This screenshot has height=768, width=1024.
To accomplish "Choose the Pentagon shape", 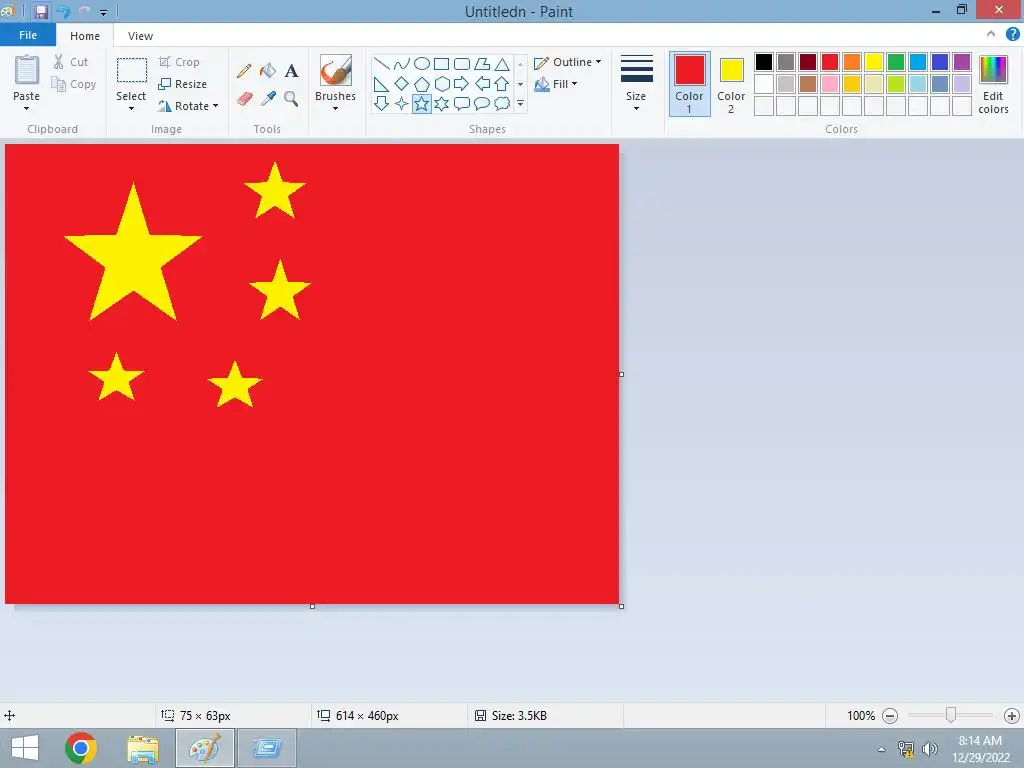I will [422, 84].
